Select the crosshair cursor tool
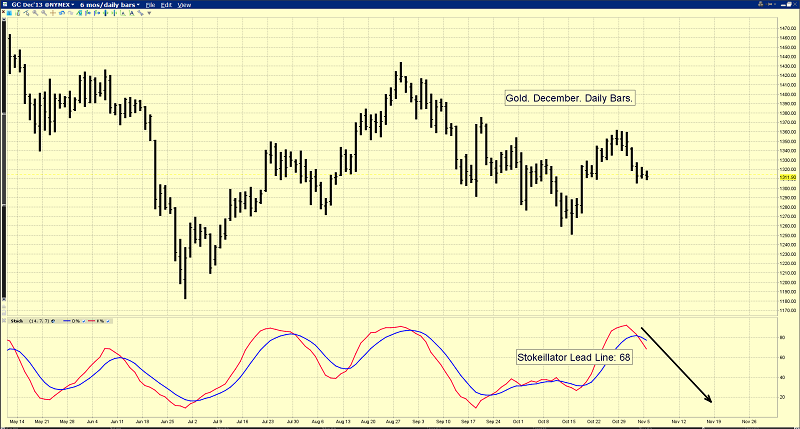800x429 pixels. (53, 13)
